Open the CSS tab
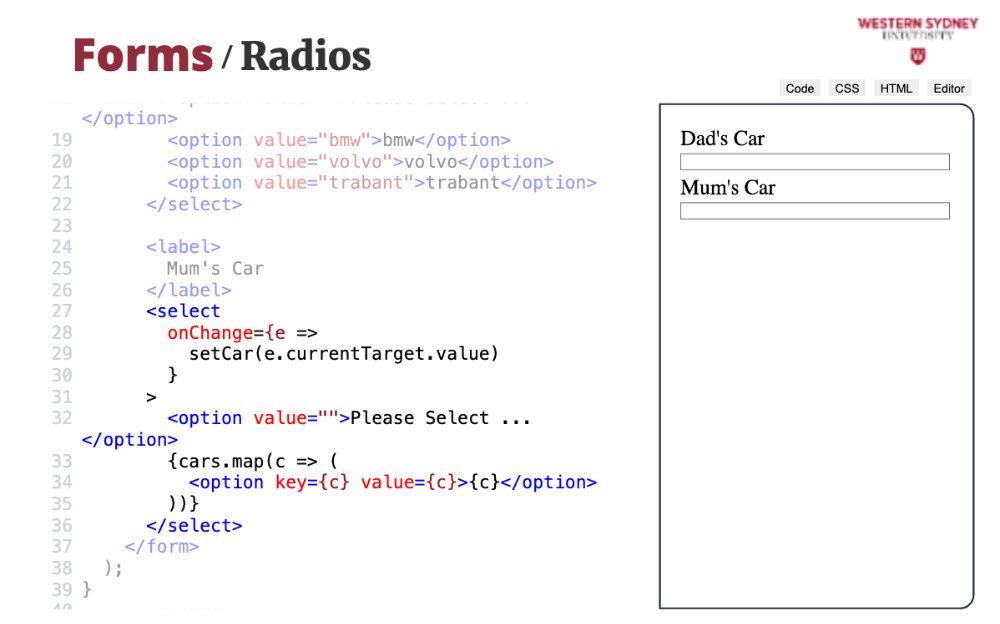1000x624 pixels. point(847,88)
